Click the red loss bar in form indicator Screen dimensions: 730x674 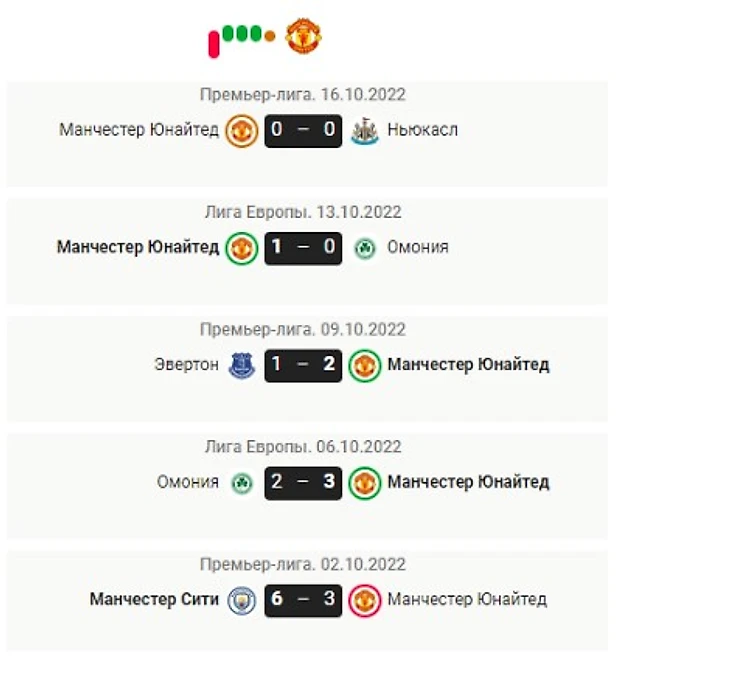coord(214,44)
